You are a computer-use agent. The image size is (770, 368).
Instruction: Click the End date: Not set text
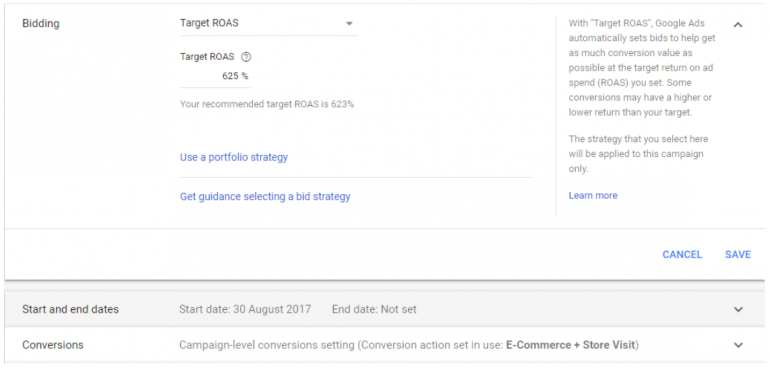[374, 310]
